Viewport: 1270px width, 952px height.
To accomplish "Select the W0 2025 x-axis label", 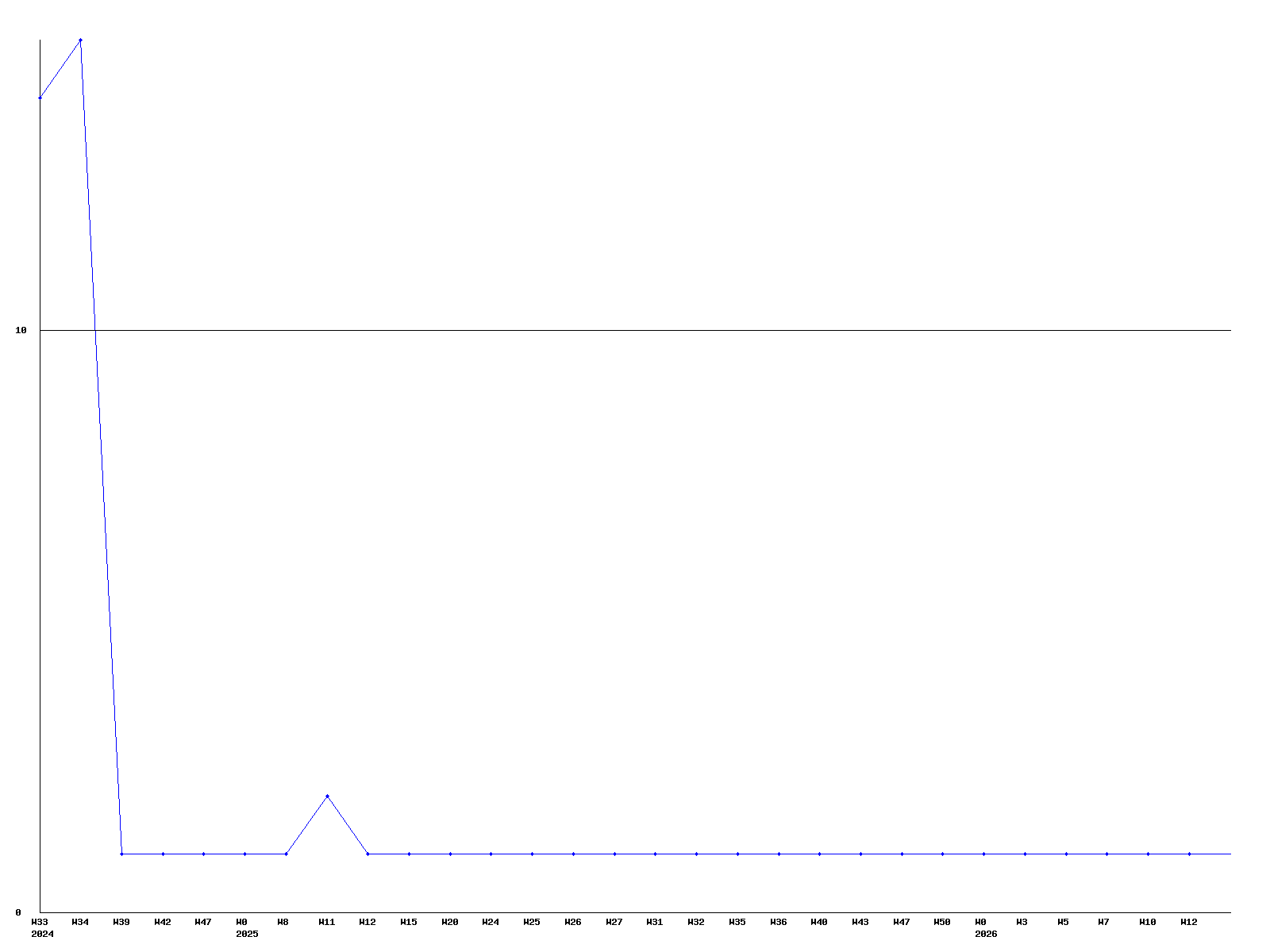I will [246, 927].
